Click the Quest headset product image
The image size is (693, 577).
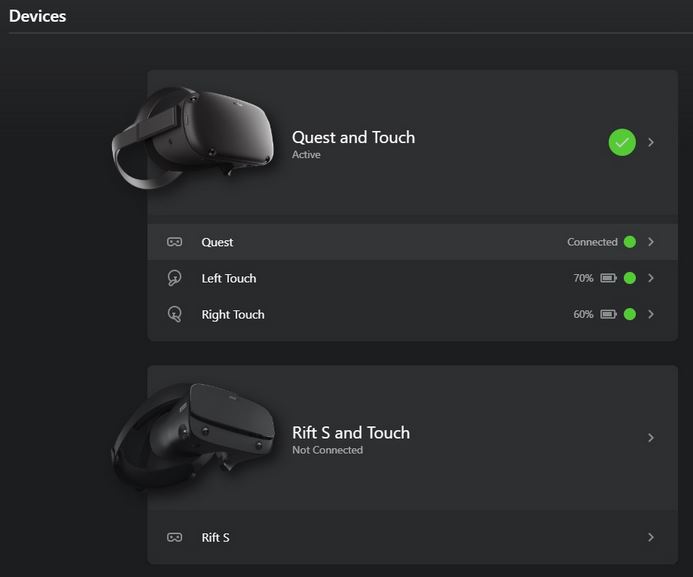[193, 137]
